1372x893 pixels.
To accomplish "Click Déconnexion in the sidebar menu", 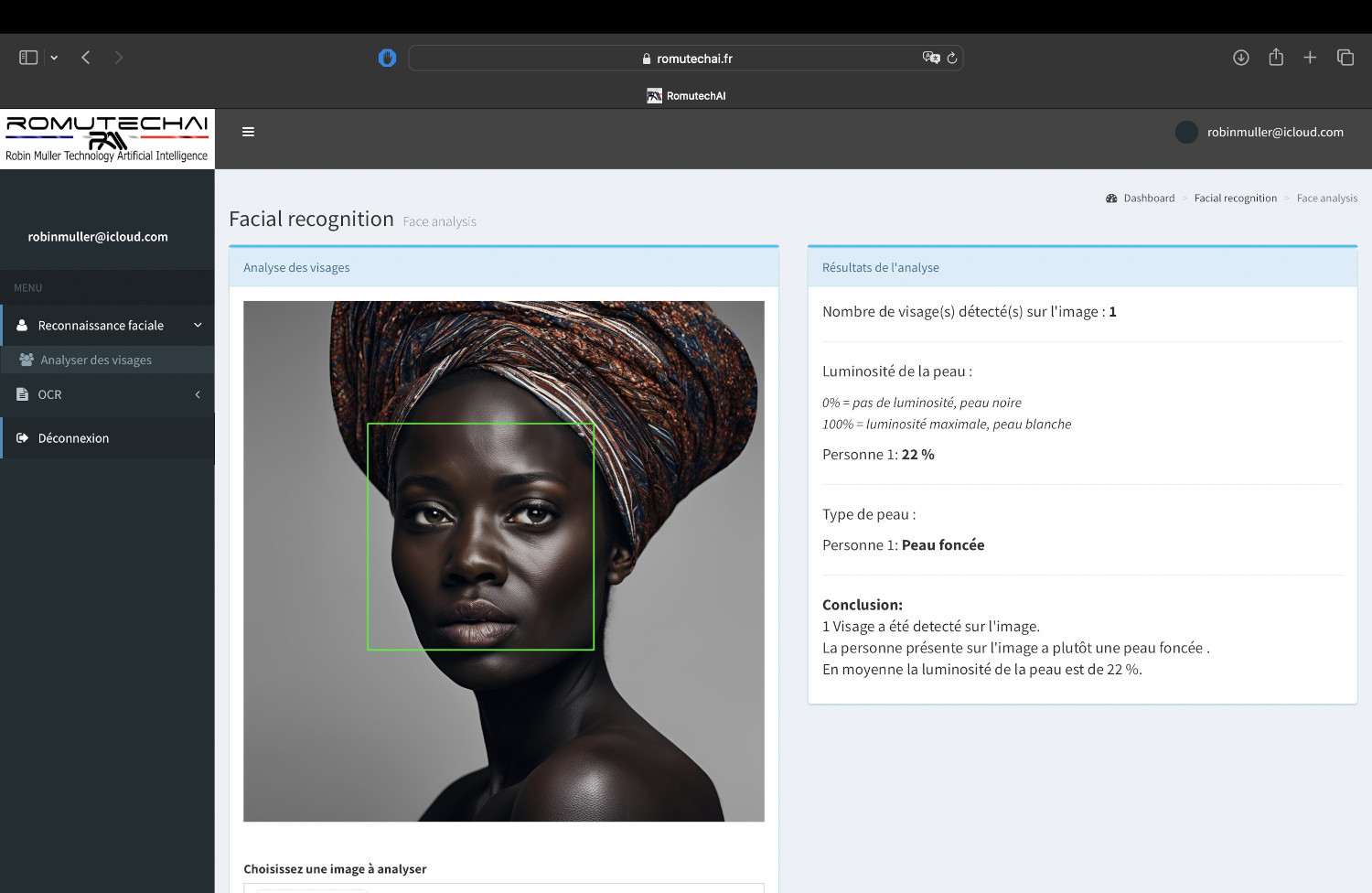I will 73,438.
